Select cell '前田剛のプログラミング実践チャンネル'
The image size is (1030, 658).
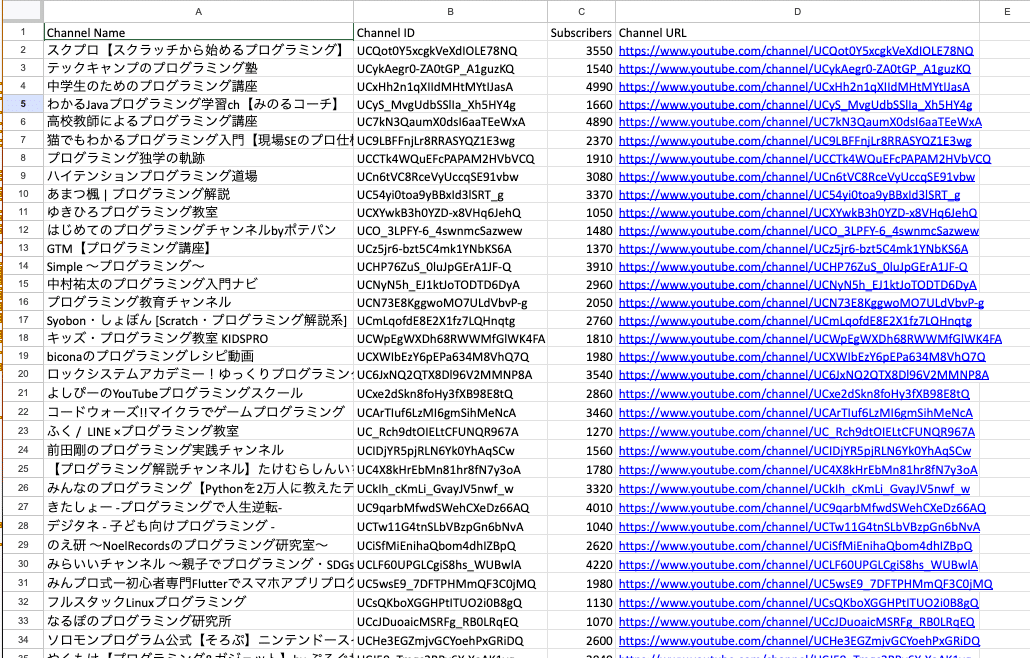coord(198,450)
